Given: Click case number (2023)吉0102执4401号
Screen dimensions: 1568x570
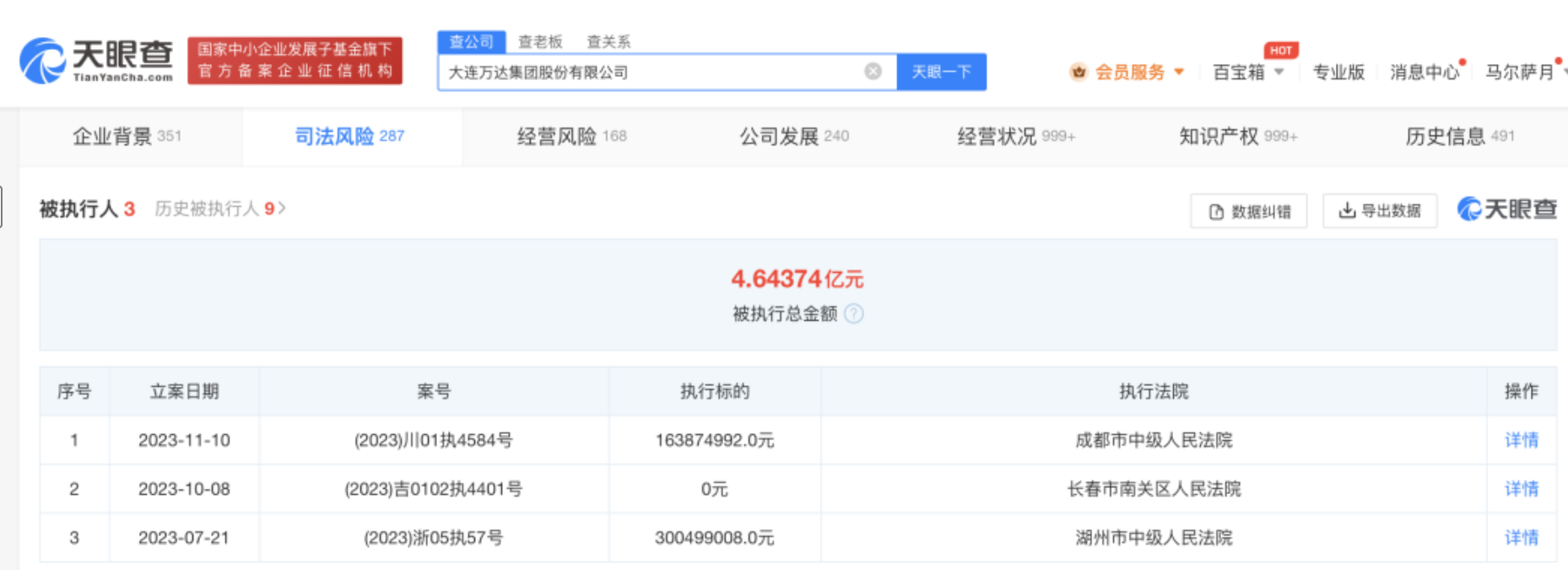Looking at the screenshot, I should click(x=433, y=489).
